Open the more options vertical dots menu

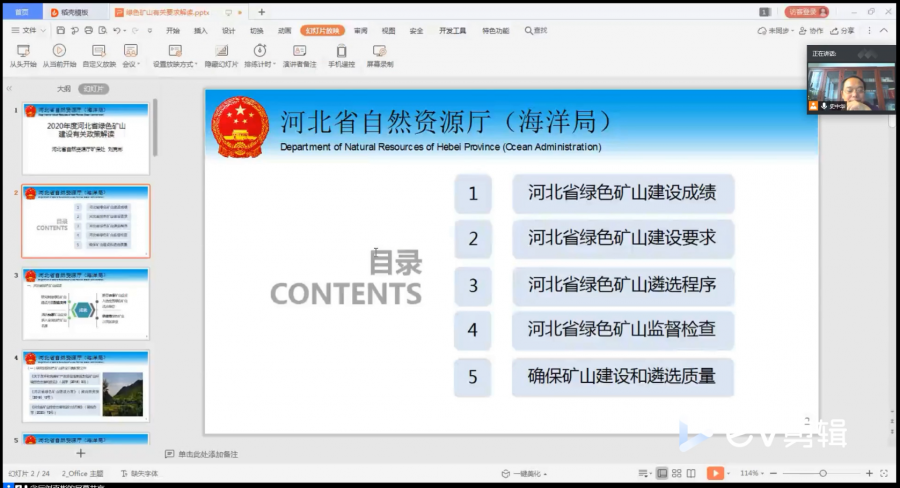(x=869, y=30)
